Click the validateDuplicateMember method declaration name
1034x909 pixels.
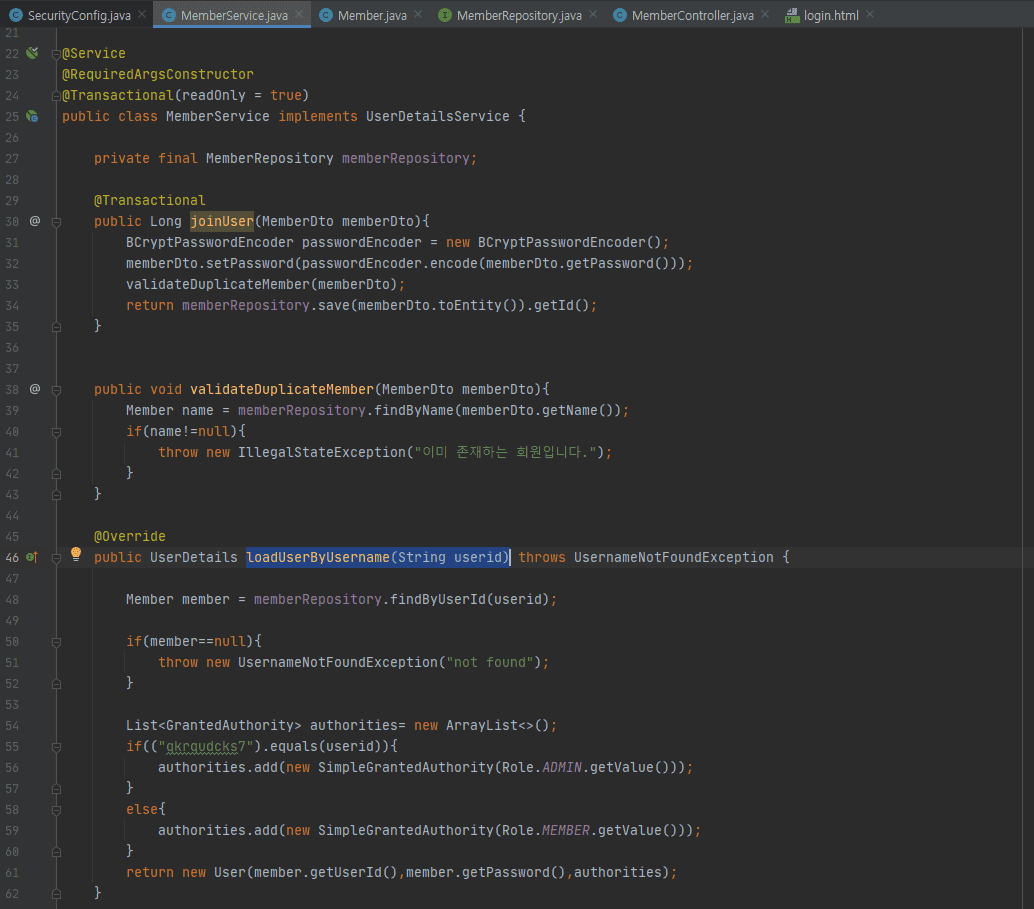(282, 389)
